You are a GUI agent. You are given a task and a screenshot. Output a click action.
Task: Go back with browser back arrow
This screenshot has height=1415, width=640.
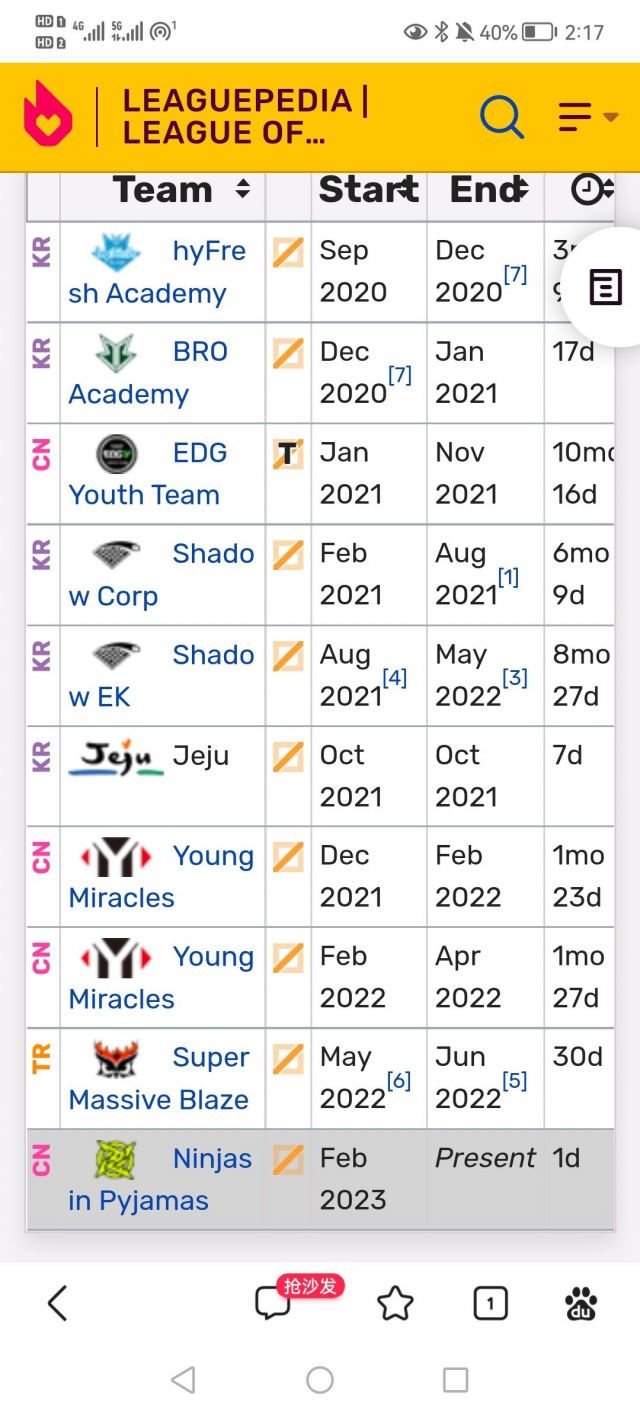[58, 1303]
